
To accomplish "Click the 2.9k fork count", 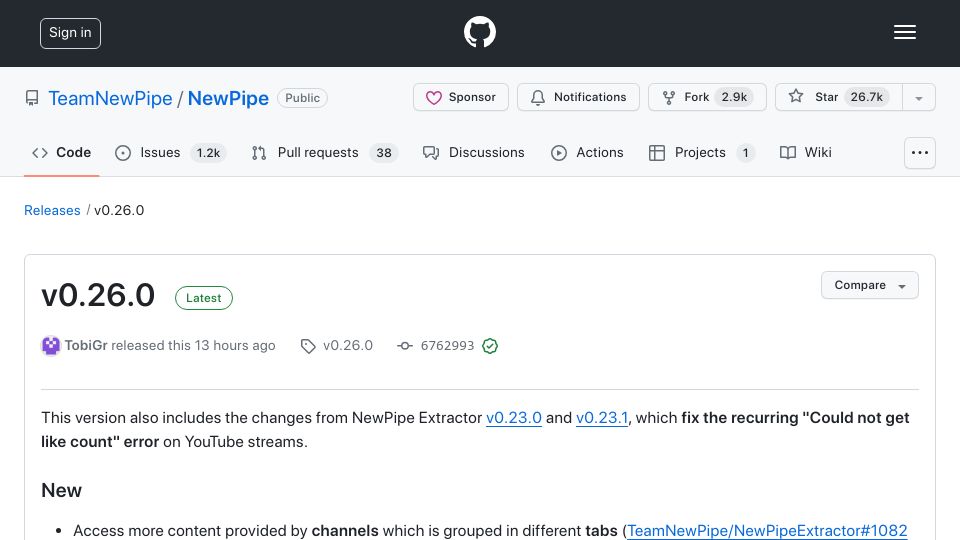I will [734, 97].
